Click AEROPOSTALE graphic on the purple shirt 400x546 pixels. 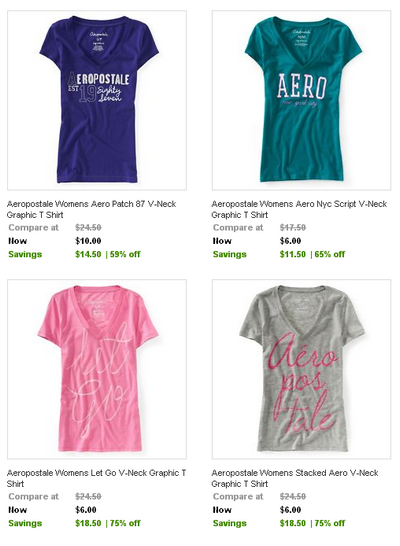click(x=99, y=79)
